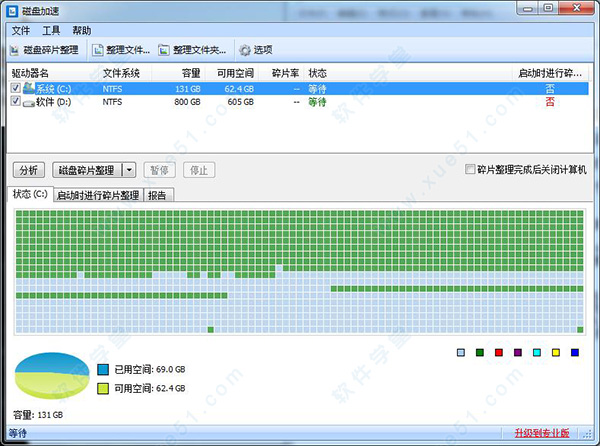600x446 pixels.
Task: Click the 可用空间: 62.4 GB label
Action: (x=150, y=389)
